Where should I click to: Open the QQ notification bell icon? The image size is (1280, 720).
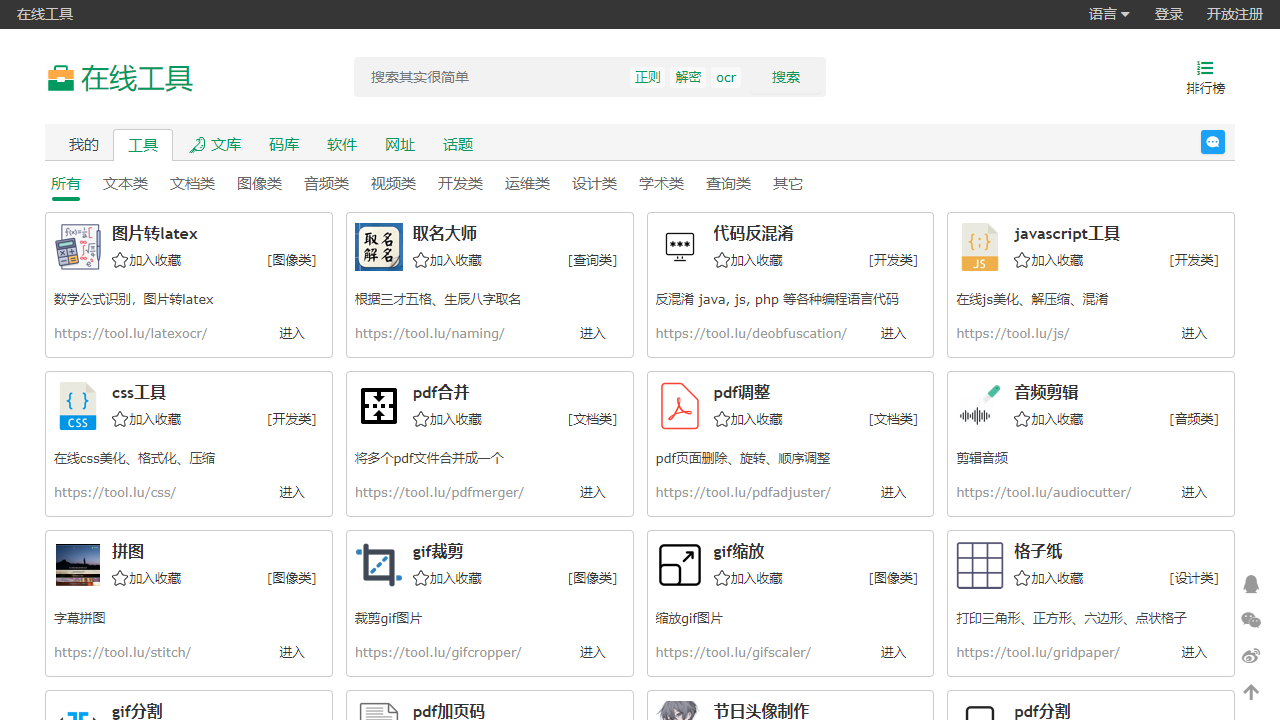[x=1251, y=584]
